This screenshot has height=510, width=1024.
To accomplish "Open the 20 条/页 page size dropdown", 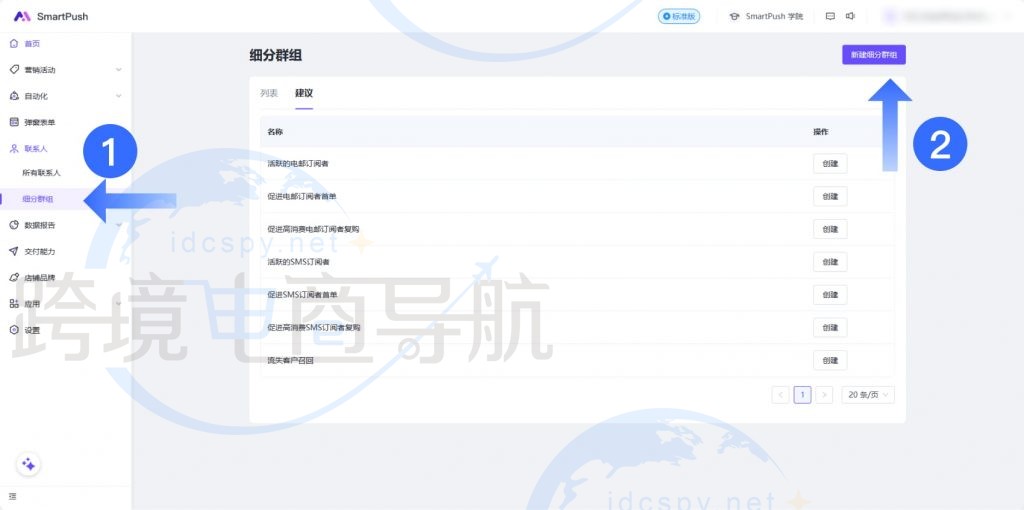I will click(867, 395).
